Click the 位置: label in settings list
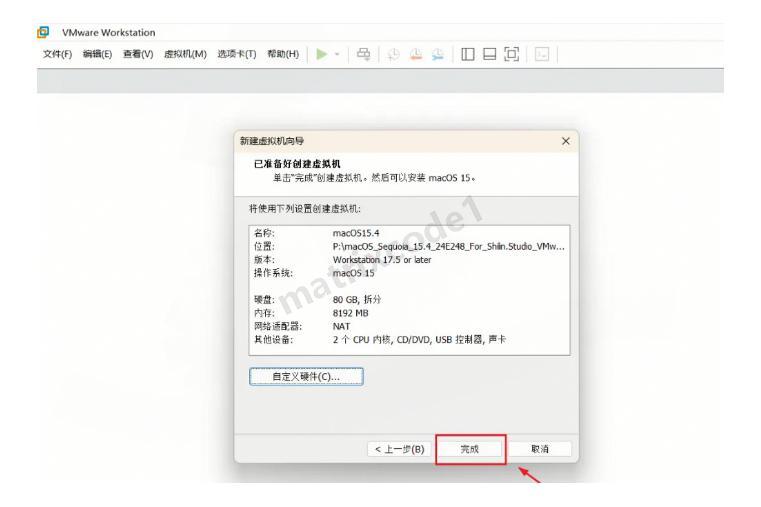 pos(265,246)
